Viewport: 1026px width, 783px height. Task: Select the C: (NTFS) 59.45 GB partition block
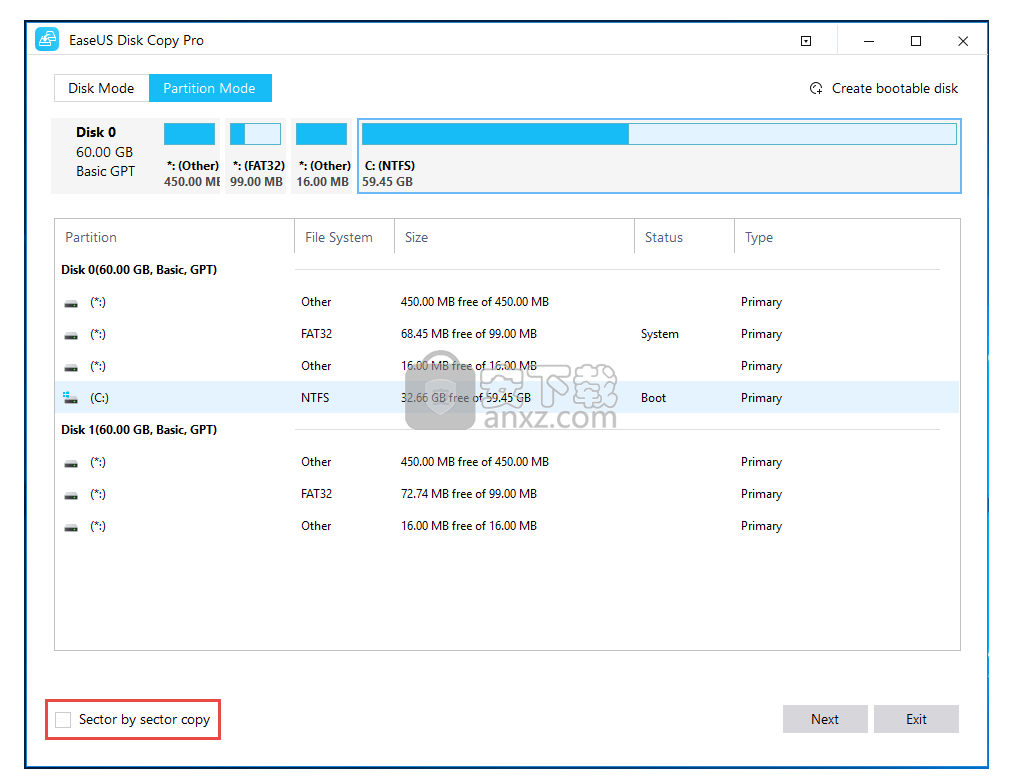pyautogui.click(x=659, y=156)
